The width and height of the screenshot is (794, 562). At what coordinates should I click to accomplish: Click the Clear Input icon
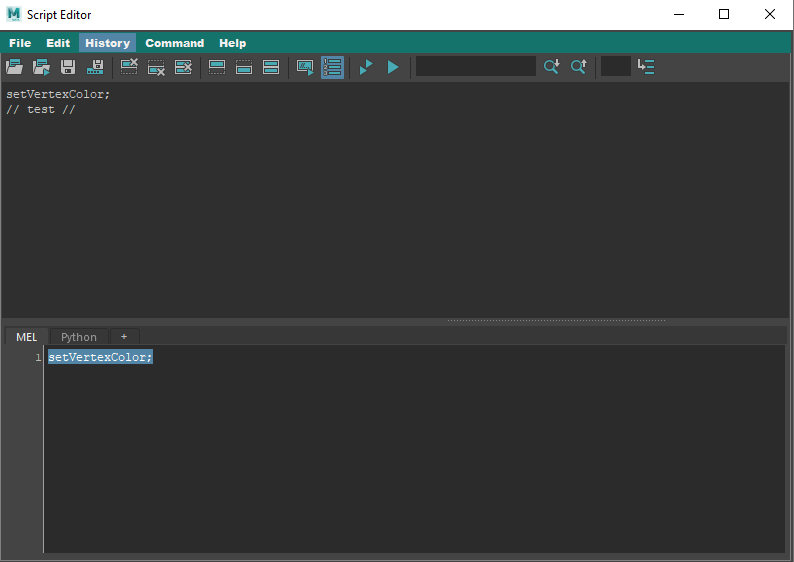(156, 67)
